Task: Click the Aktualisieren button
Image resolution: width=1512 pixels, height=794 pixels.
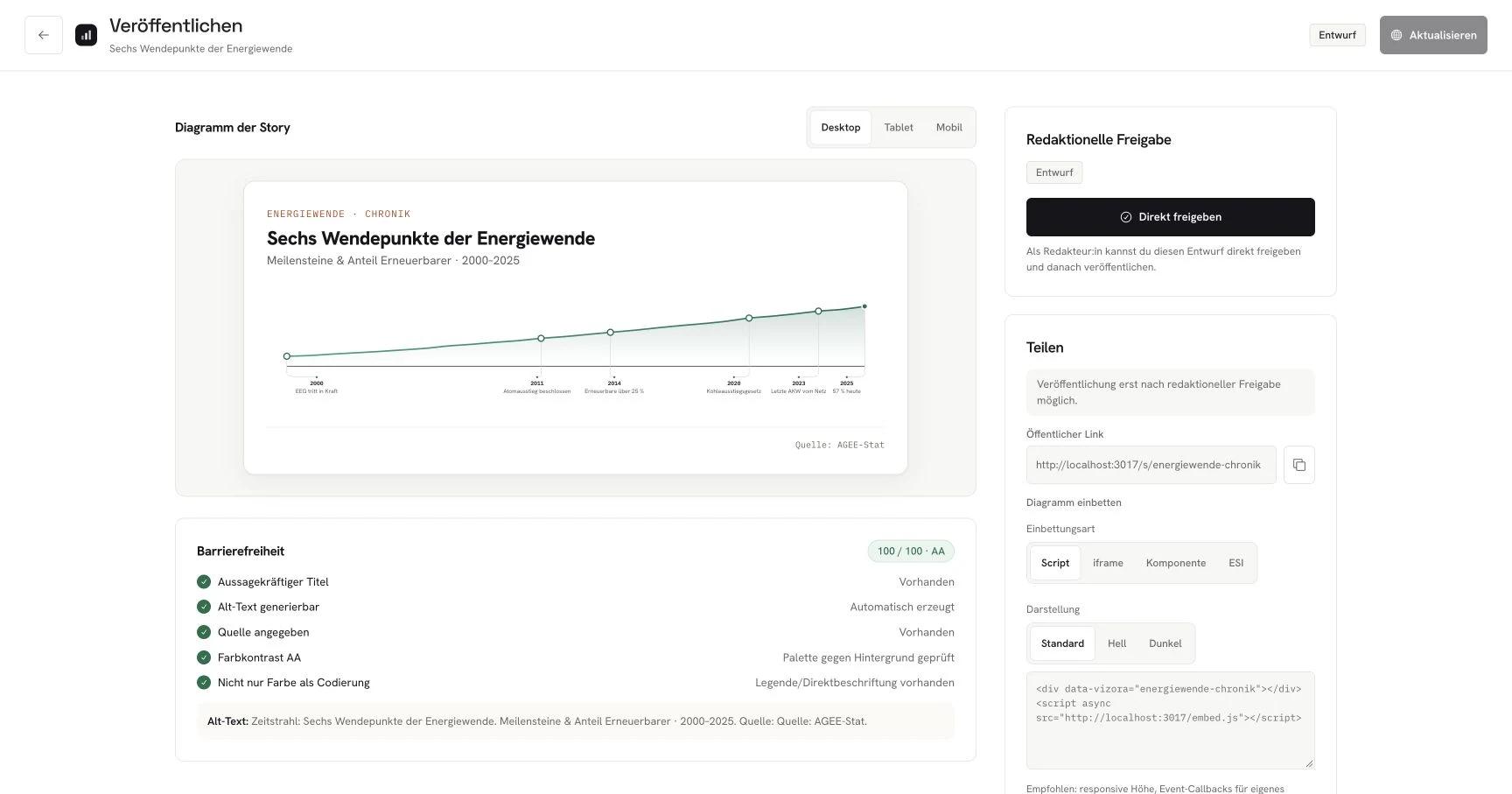Action: coord(1433,35)
